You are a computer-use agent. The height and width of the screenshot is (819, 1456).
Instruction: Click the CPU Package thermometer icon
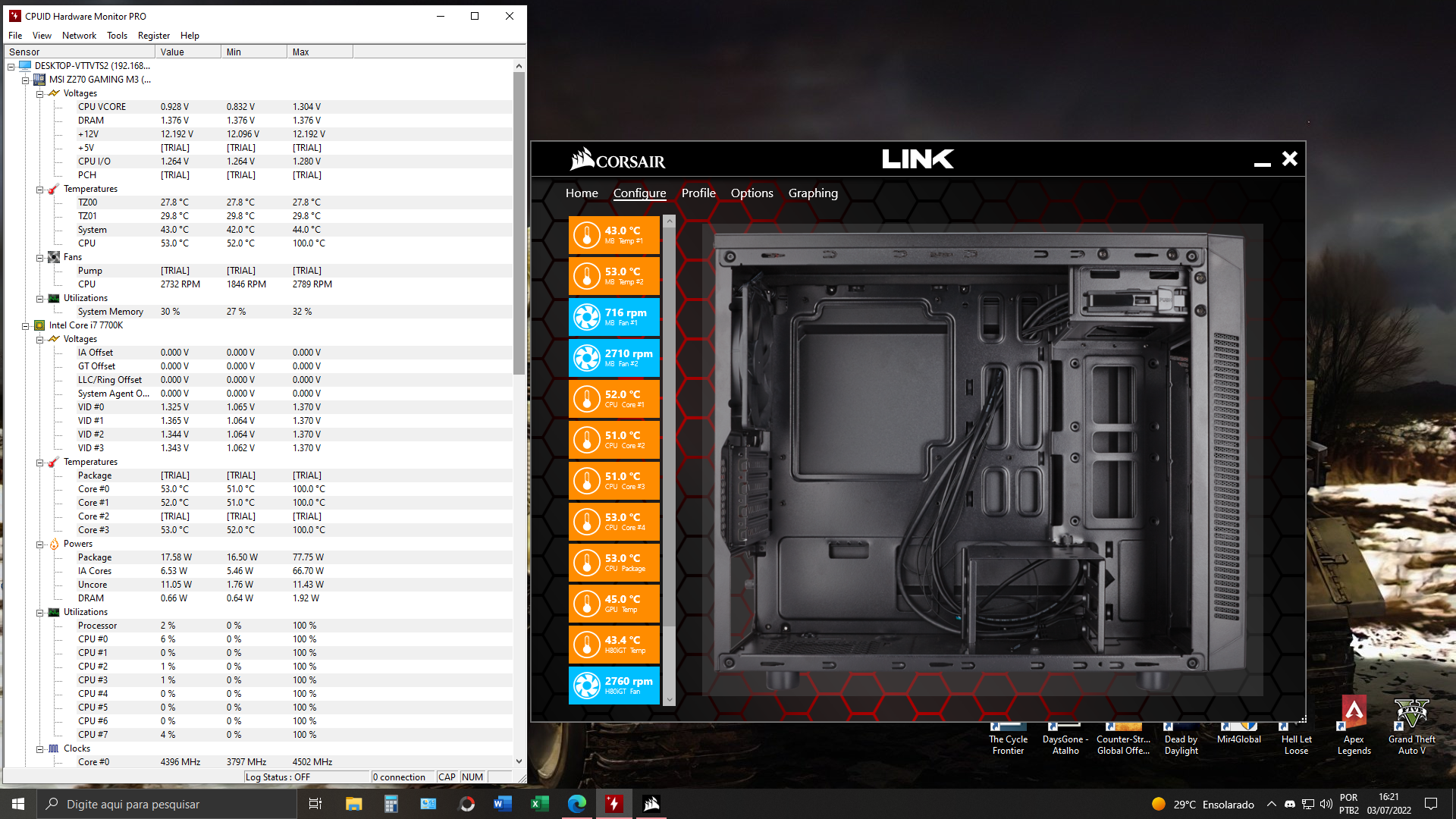586,563
